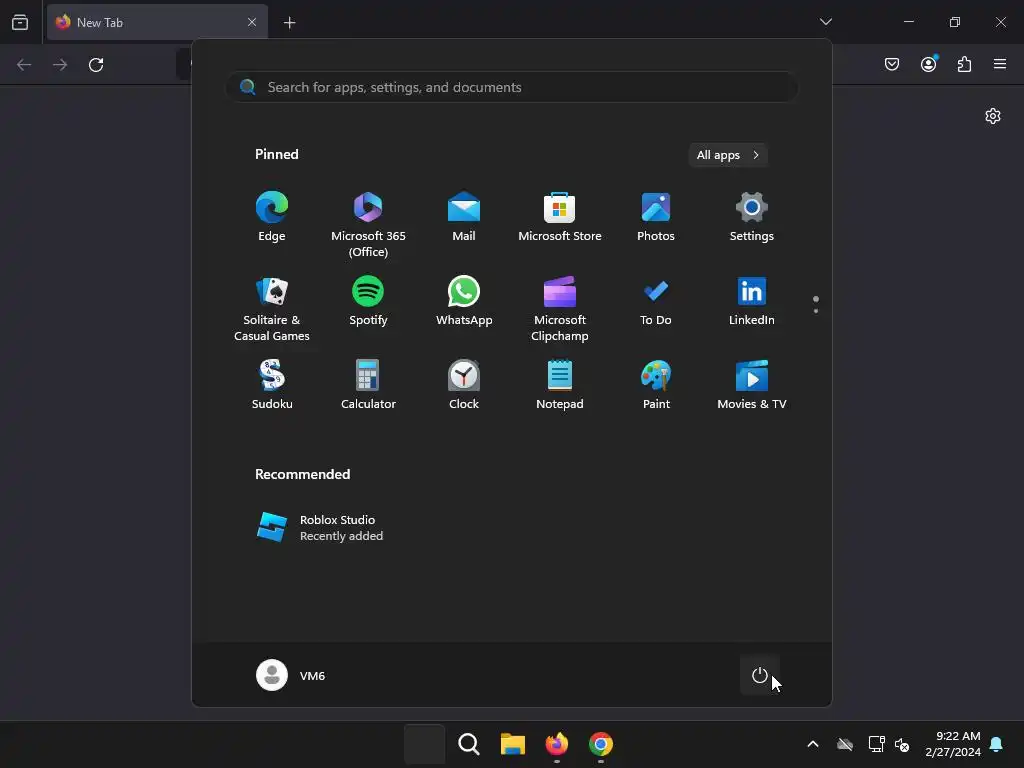Launch the Photos app
The width and height of the screenshot is (1024, 768).
coord(656,217)
